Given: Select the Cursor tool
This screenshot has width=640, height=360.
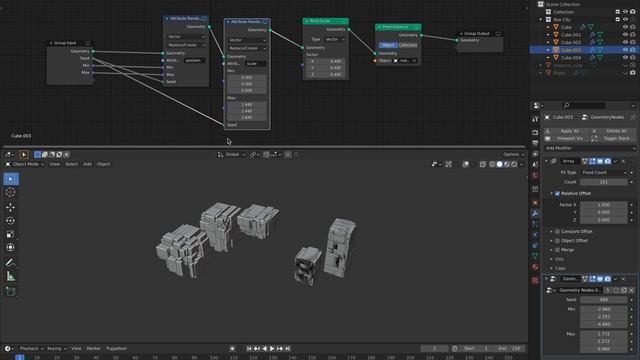Looking at the screenshot, I should coord(11,192).
